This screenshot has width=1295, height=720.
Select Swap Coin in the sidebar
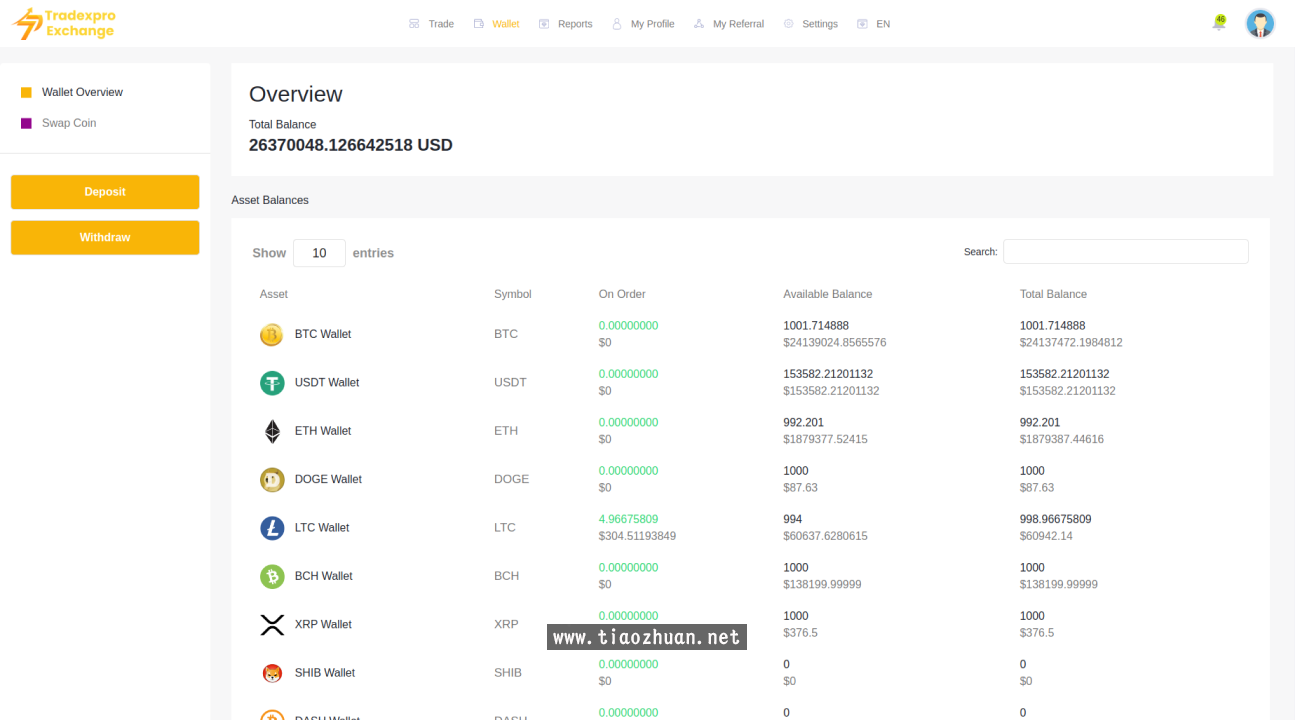(x=69, y=123)
